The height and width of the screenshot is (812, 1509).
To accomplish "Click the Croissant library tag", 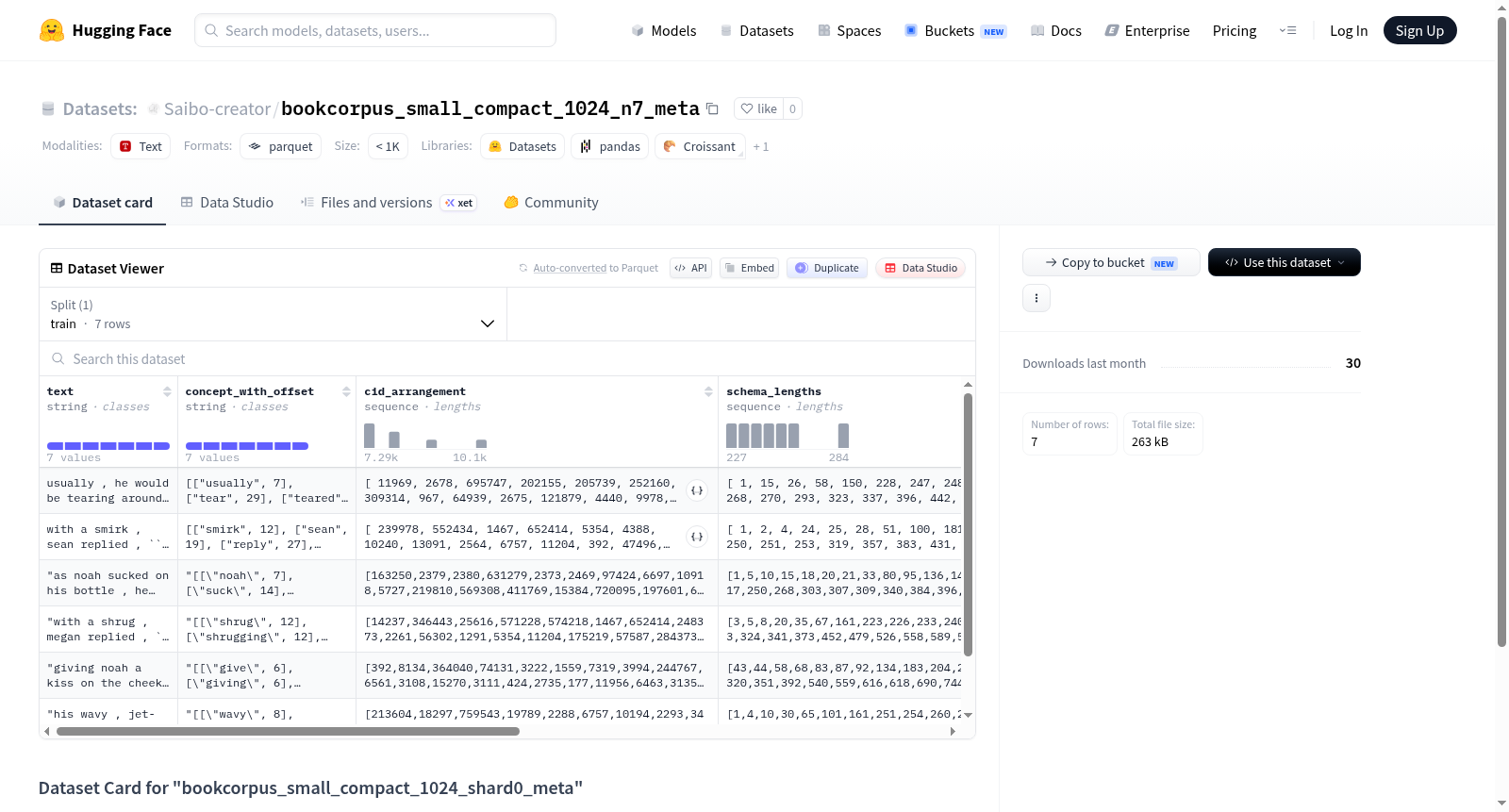I will coord(700,146).
